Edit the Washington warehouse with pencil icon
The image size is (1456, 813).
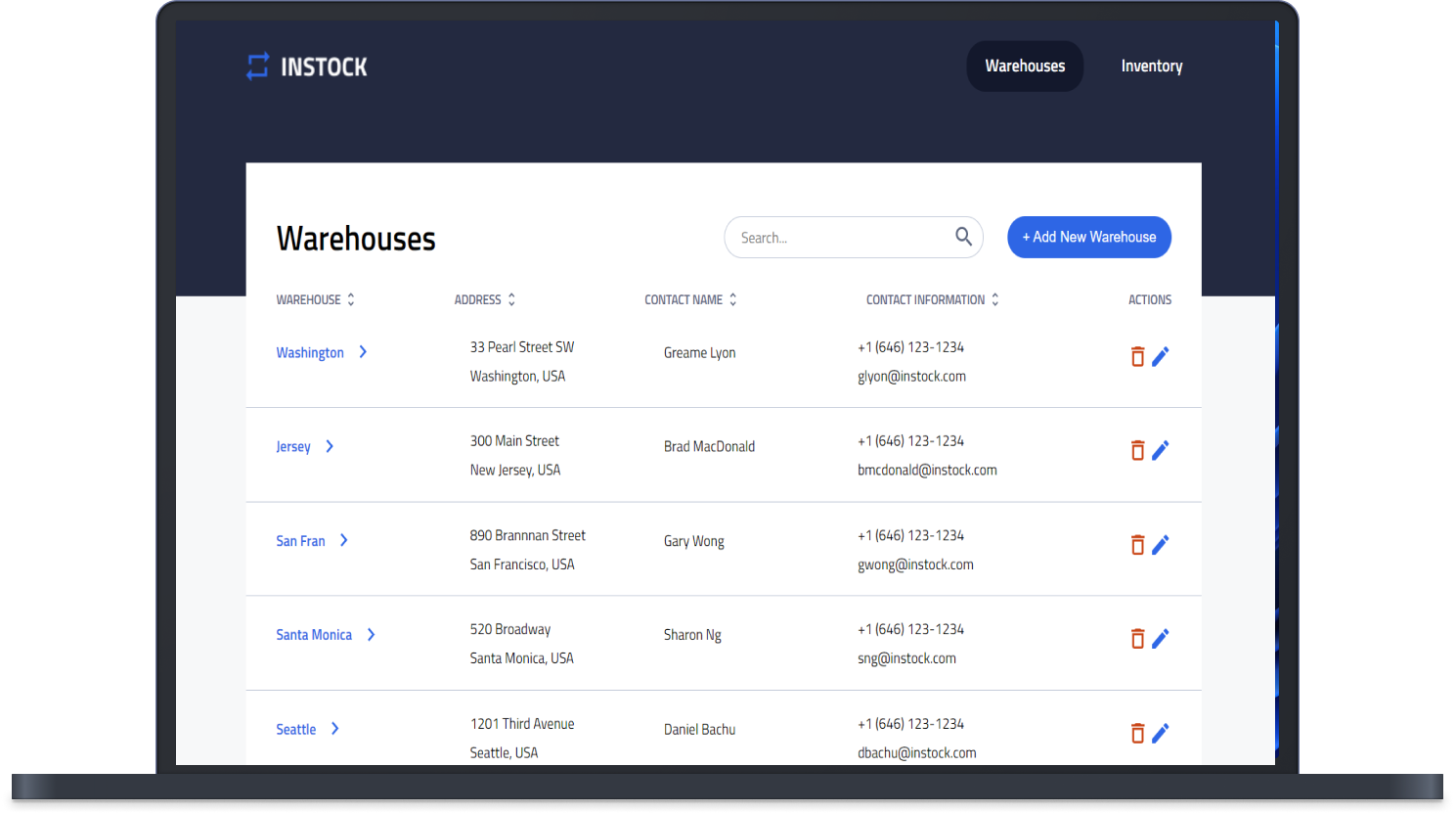coord(1161,356)
